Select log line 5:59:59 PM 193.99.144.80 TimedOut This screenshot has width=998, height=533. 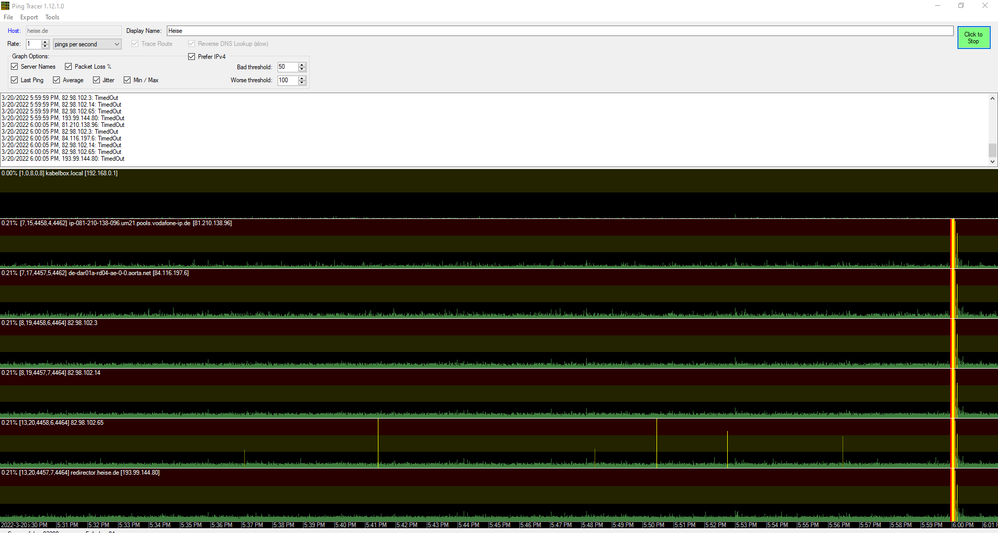pos(63,118)
